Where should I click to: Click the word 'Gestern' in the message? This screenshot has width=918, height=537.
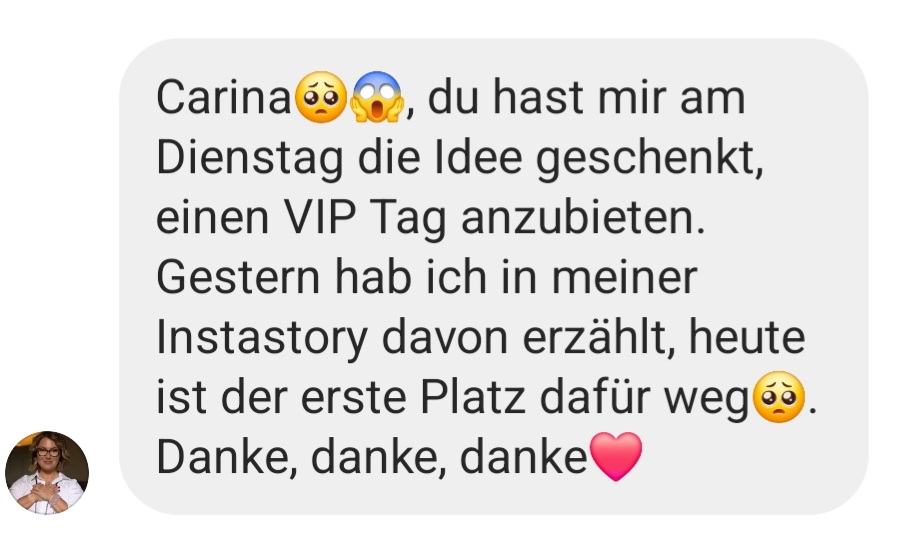[238, 278]
